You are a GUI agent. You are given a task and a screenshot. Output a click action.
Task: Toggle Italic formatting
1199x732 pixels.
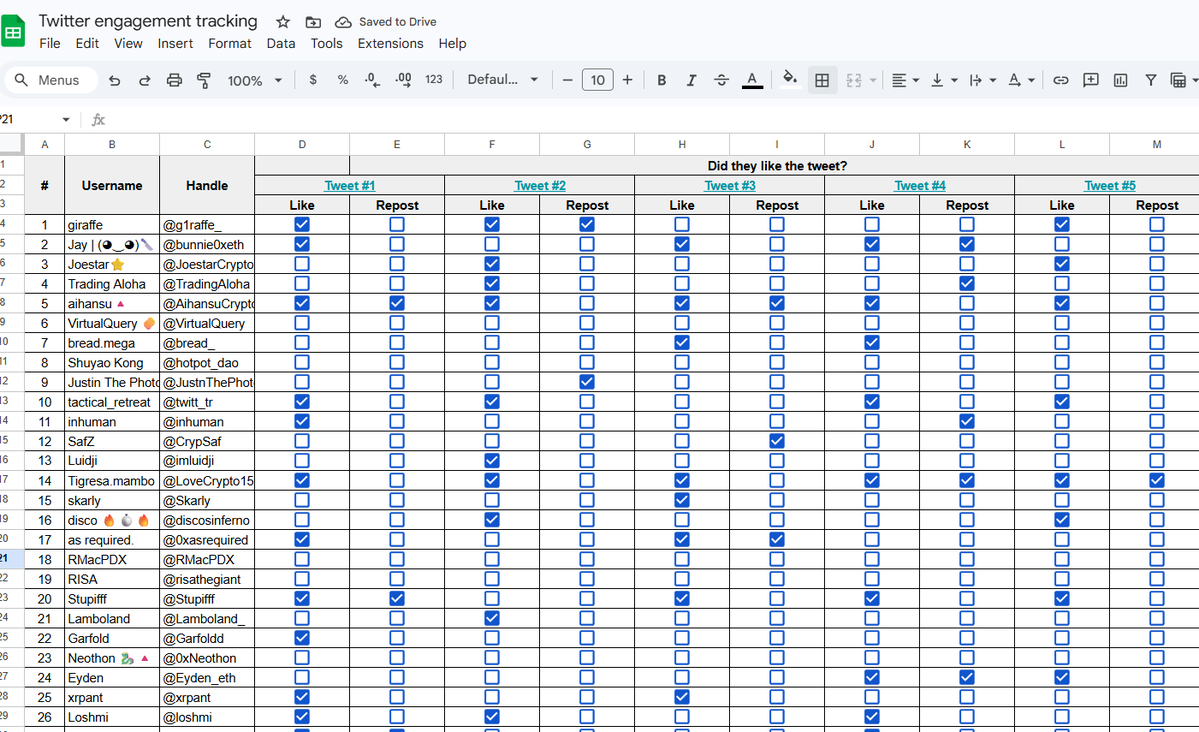point(691,80)
